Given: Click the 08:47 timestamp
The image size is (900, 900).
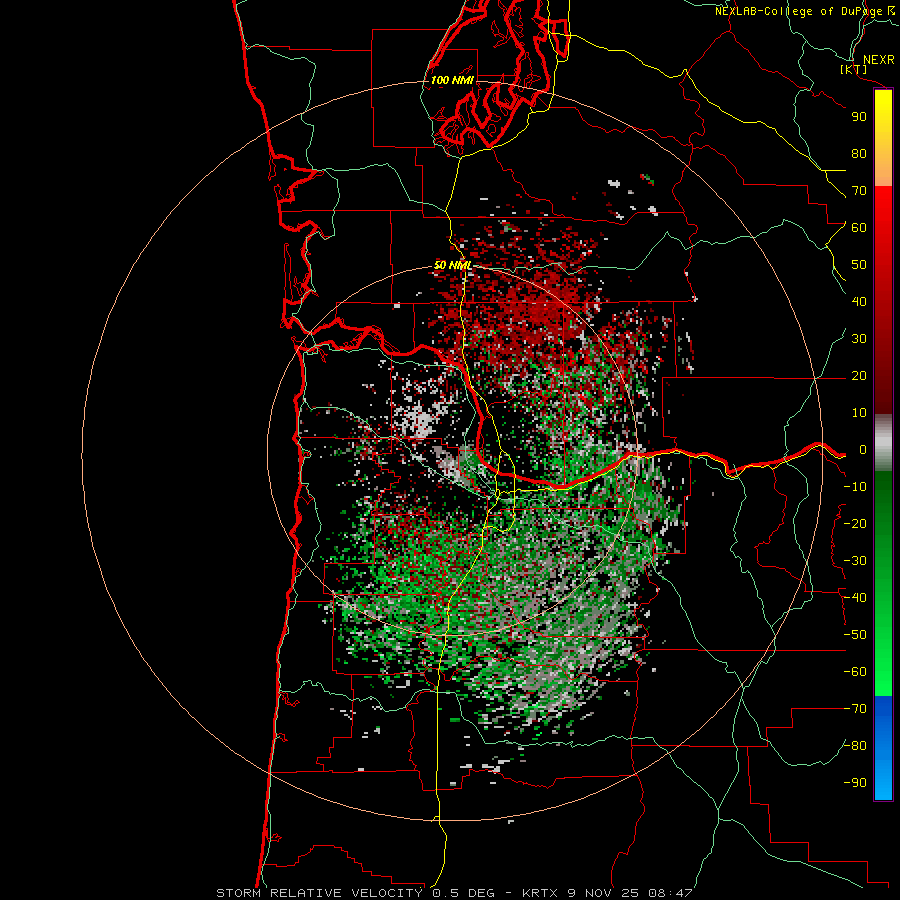Looking at the screenshot, I should pos(669,893).
